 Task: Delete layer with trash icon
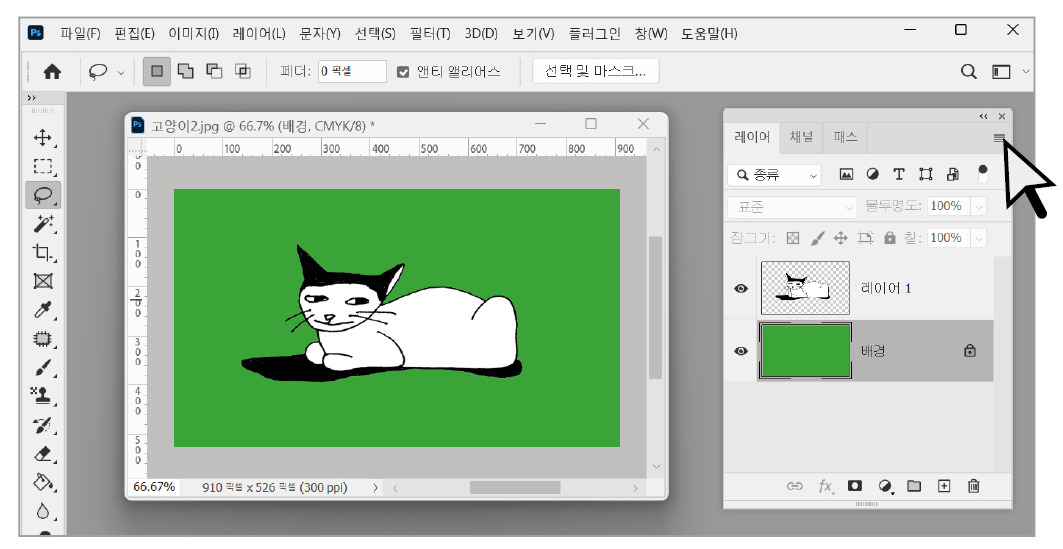tap(974, 486)
